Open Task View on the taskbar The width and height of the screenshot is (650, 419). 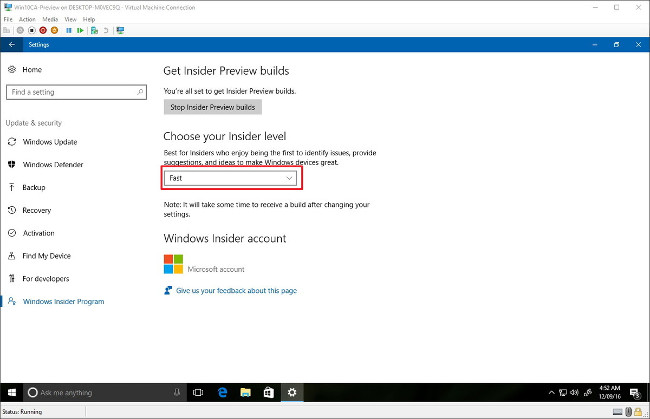(x=198, y=392)
